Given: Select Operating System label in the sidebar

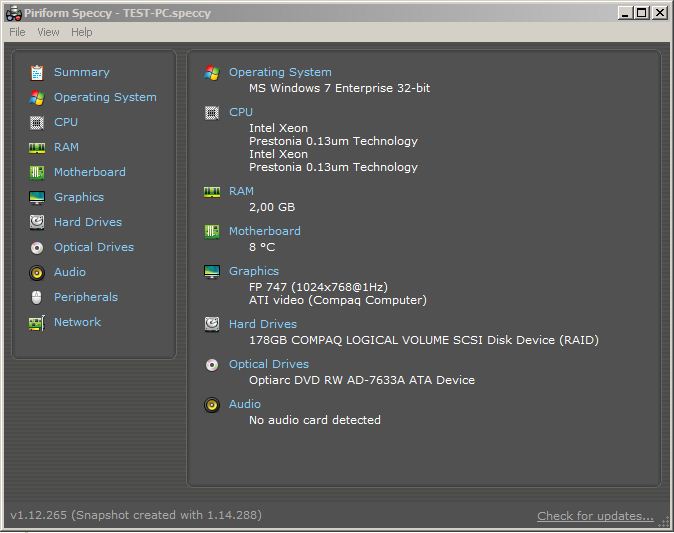Looking at the screenshot, I should coord(105,97).
